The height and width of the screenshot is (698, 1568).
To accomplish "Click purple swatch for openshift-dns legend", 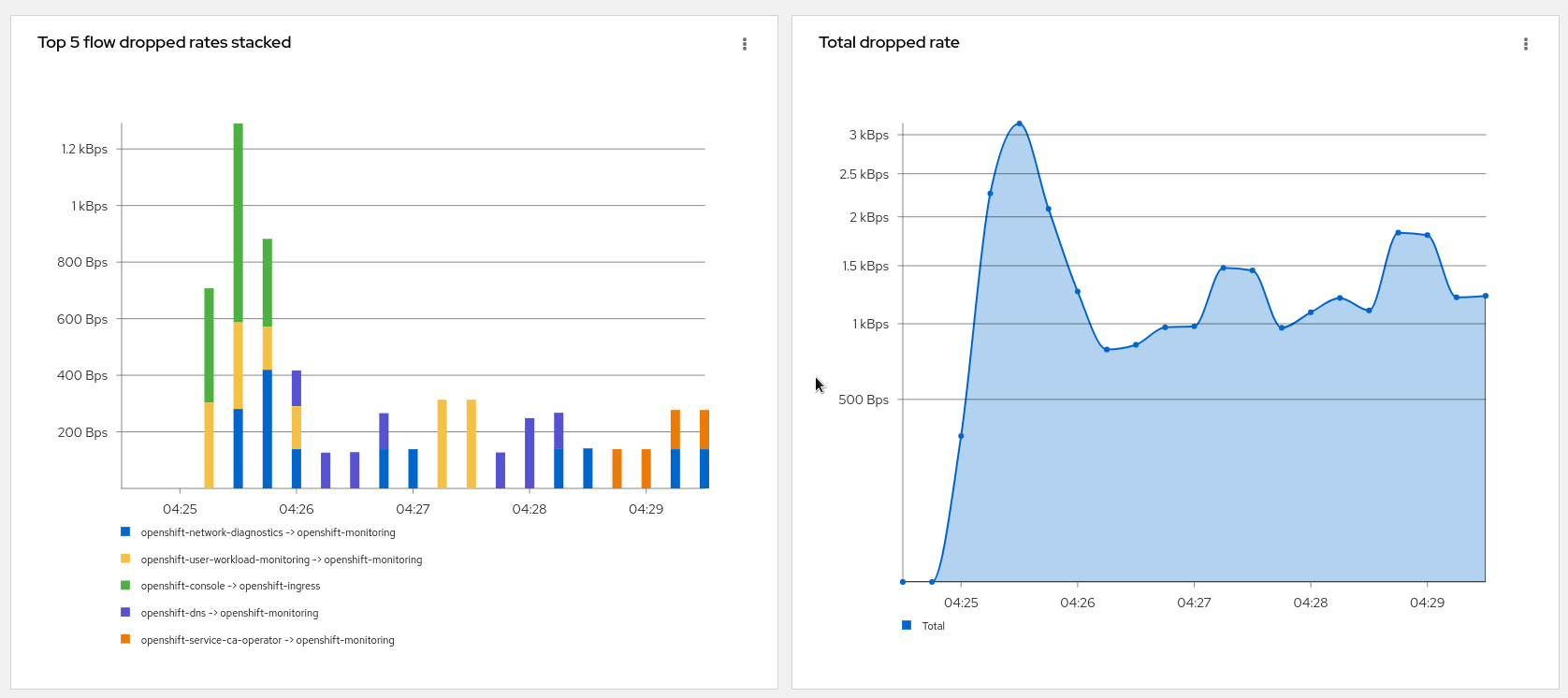I will point(125,612).
